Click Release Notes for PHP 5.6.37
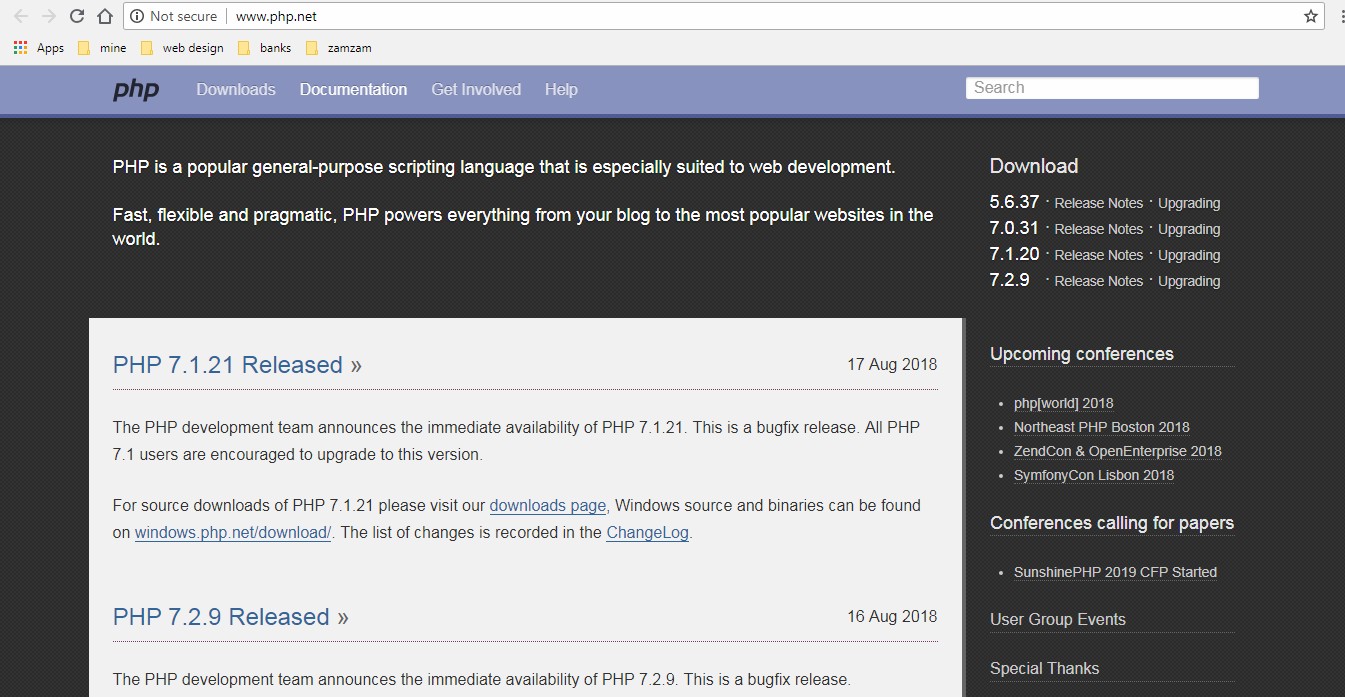 pyautogui.click(x=1098, y=202)
